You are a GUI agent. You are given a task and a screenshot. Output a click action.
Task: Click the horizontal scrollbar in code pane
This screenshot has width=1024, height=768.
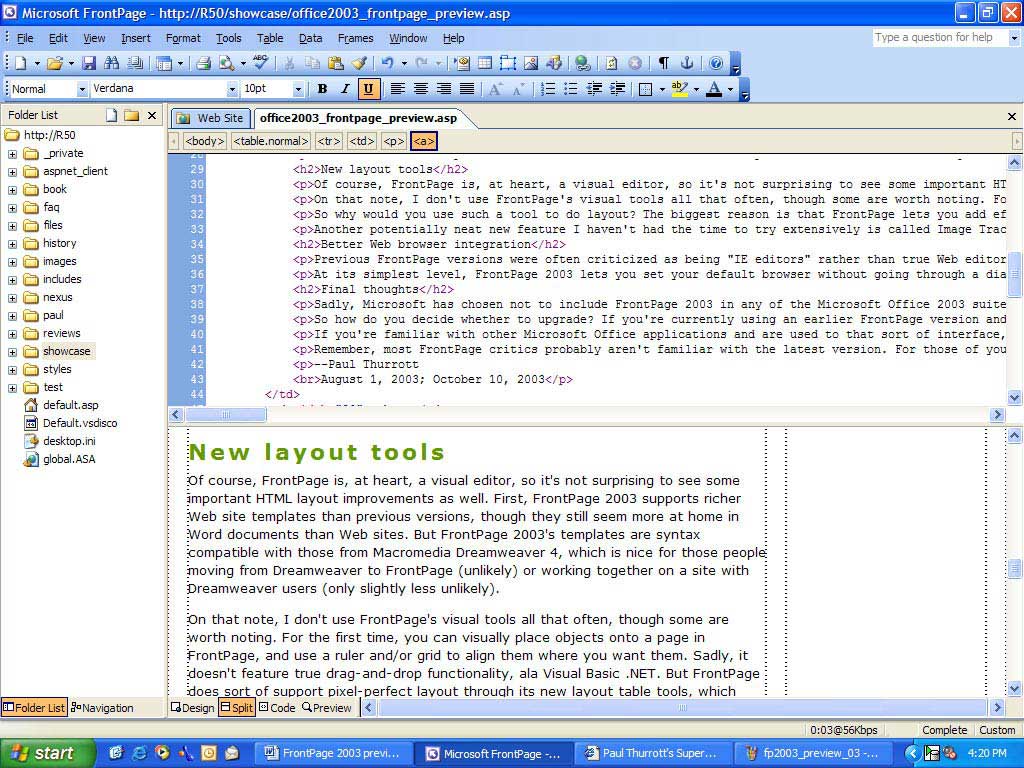pyautogui.click(x=225, y=413)
